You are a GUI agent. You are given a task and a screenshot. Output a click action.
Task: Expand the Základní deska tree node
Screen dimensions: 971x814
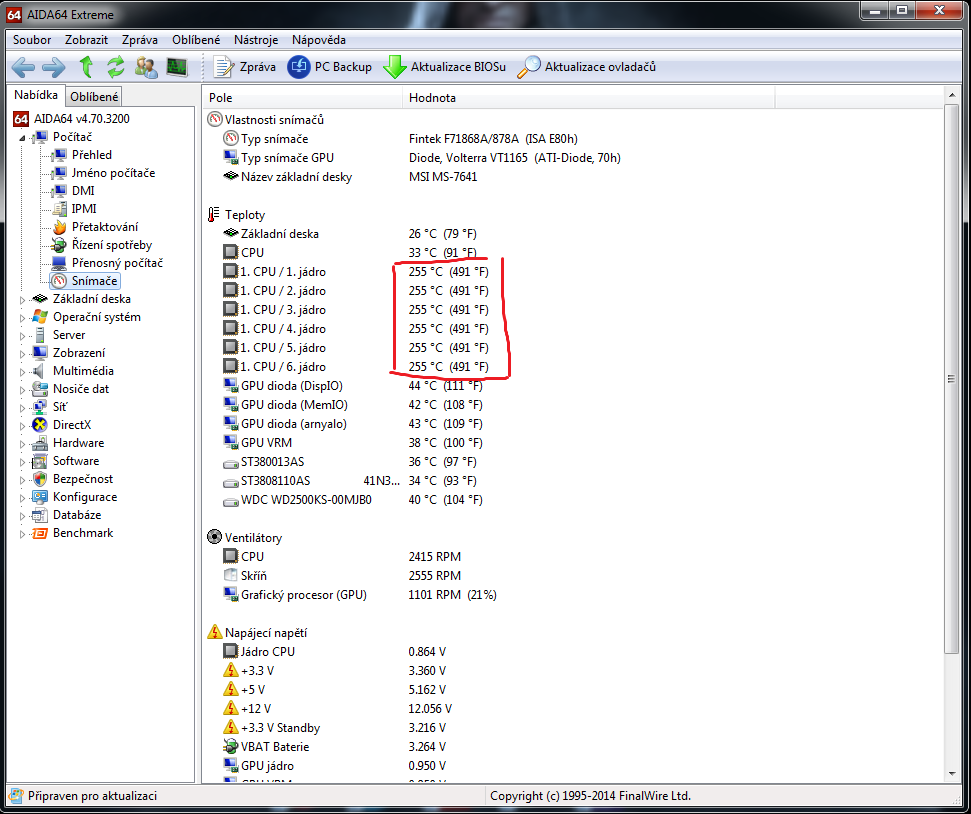coord(22,300)
